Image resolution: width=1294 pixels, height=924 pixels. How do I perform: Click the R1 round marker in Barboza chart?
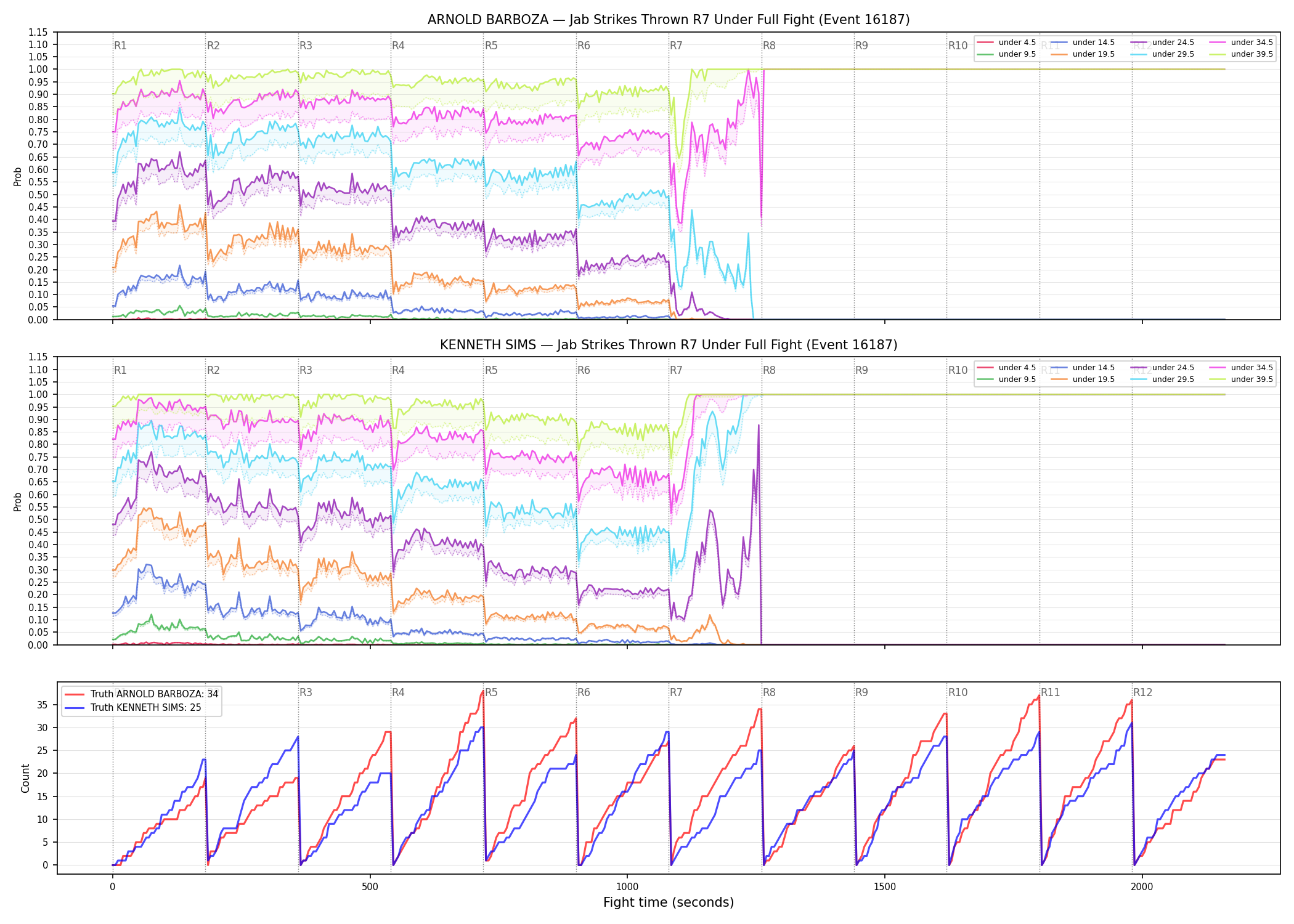(x=120, y=46)
